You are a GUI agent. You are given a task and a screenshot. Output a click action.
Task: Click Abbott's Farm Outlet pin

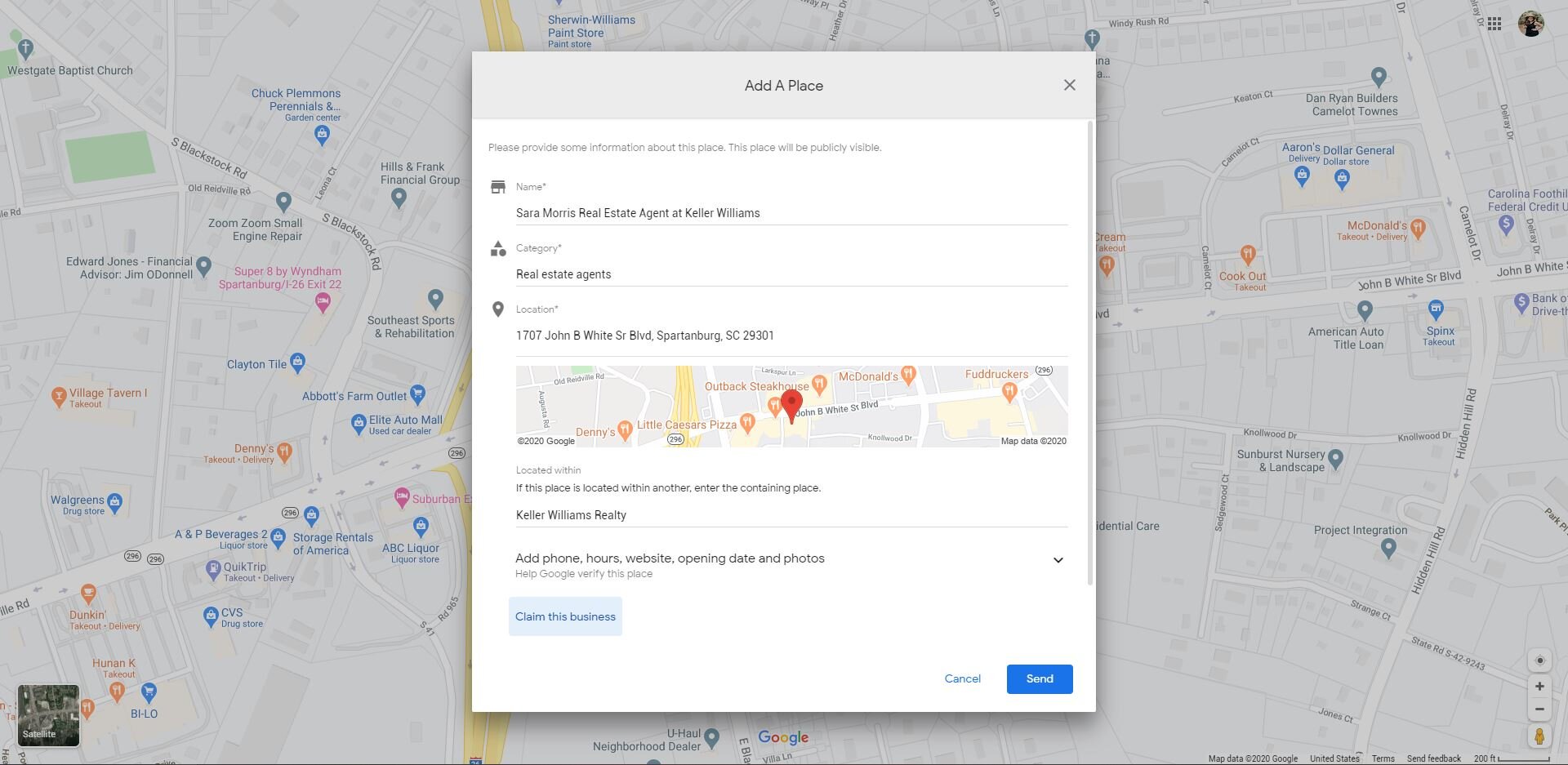[x=417, y=394]
